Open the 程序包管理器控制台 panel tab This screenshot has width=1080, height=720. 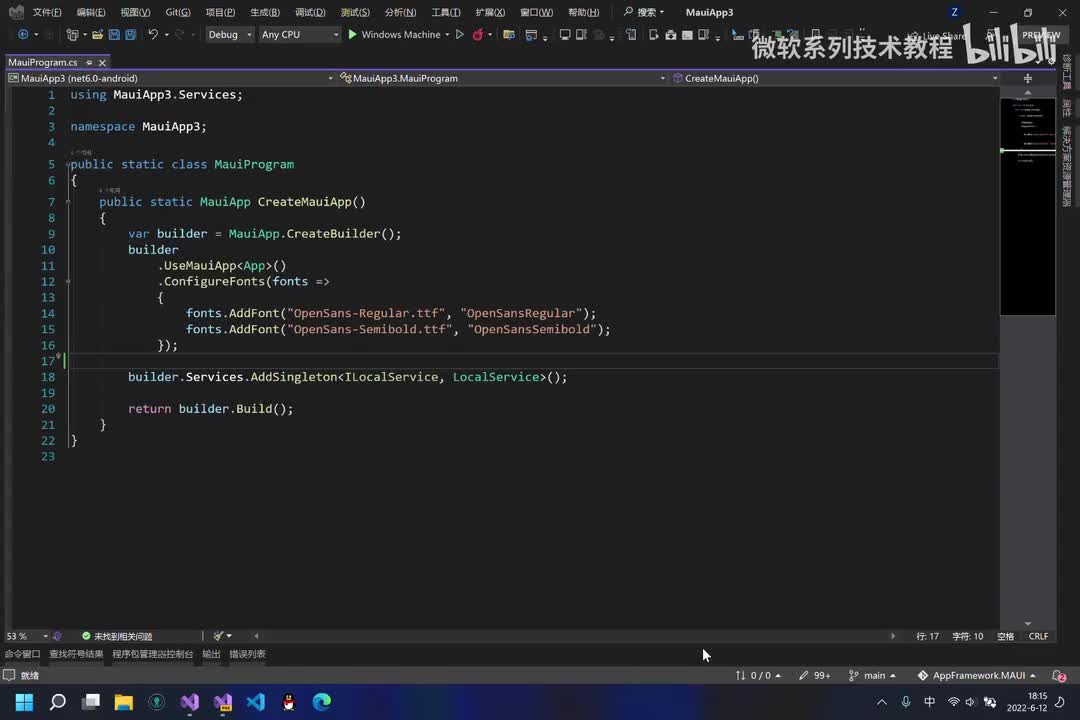pos(153,654)
